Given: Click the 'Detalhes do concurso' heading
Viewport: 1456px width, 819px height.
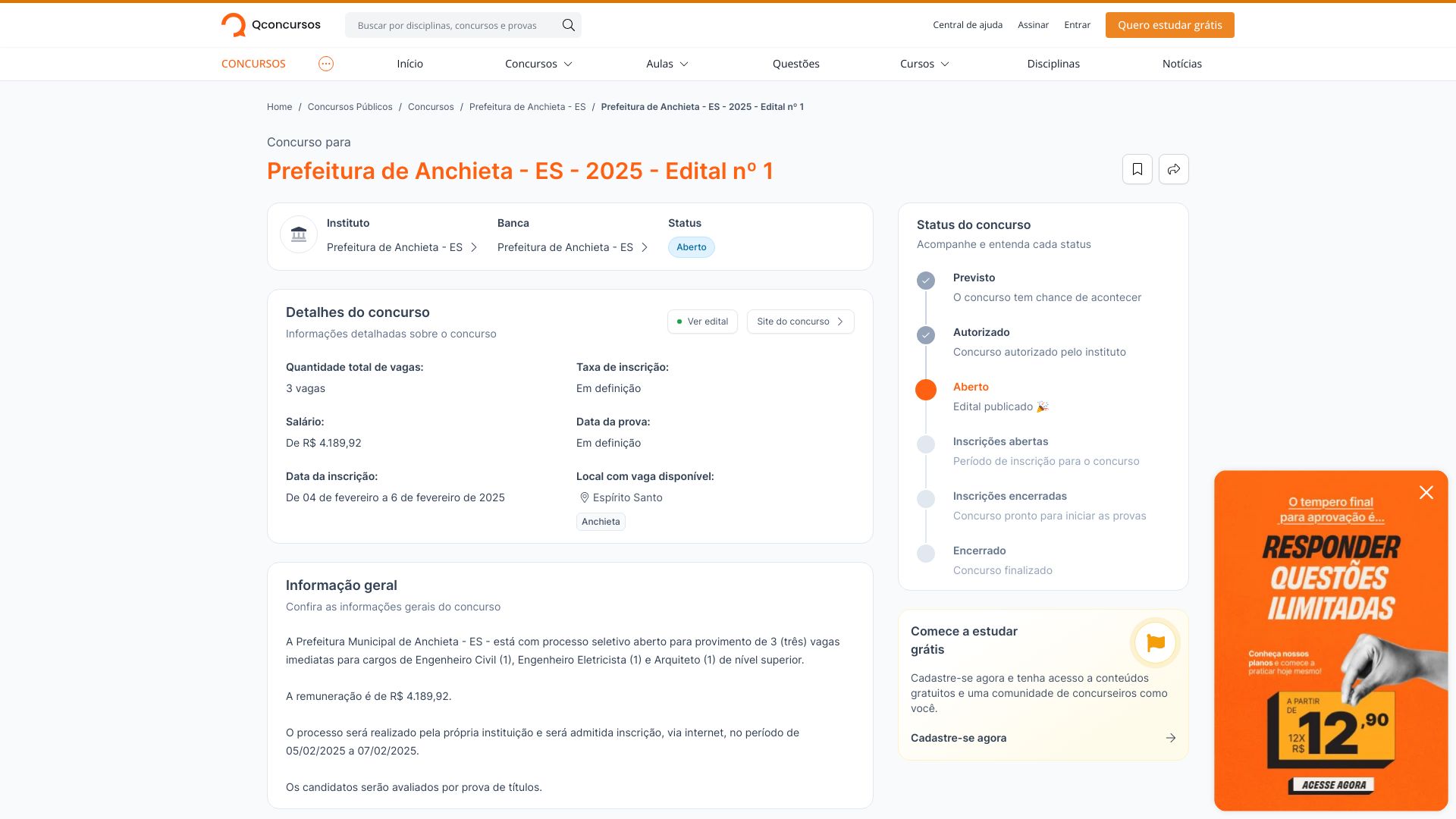Looking at the screenshot, I should pyautogui.click(x=358, y=312).
